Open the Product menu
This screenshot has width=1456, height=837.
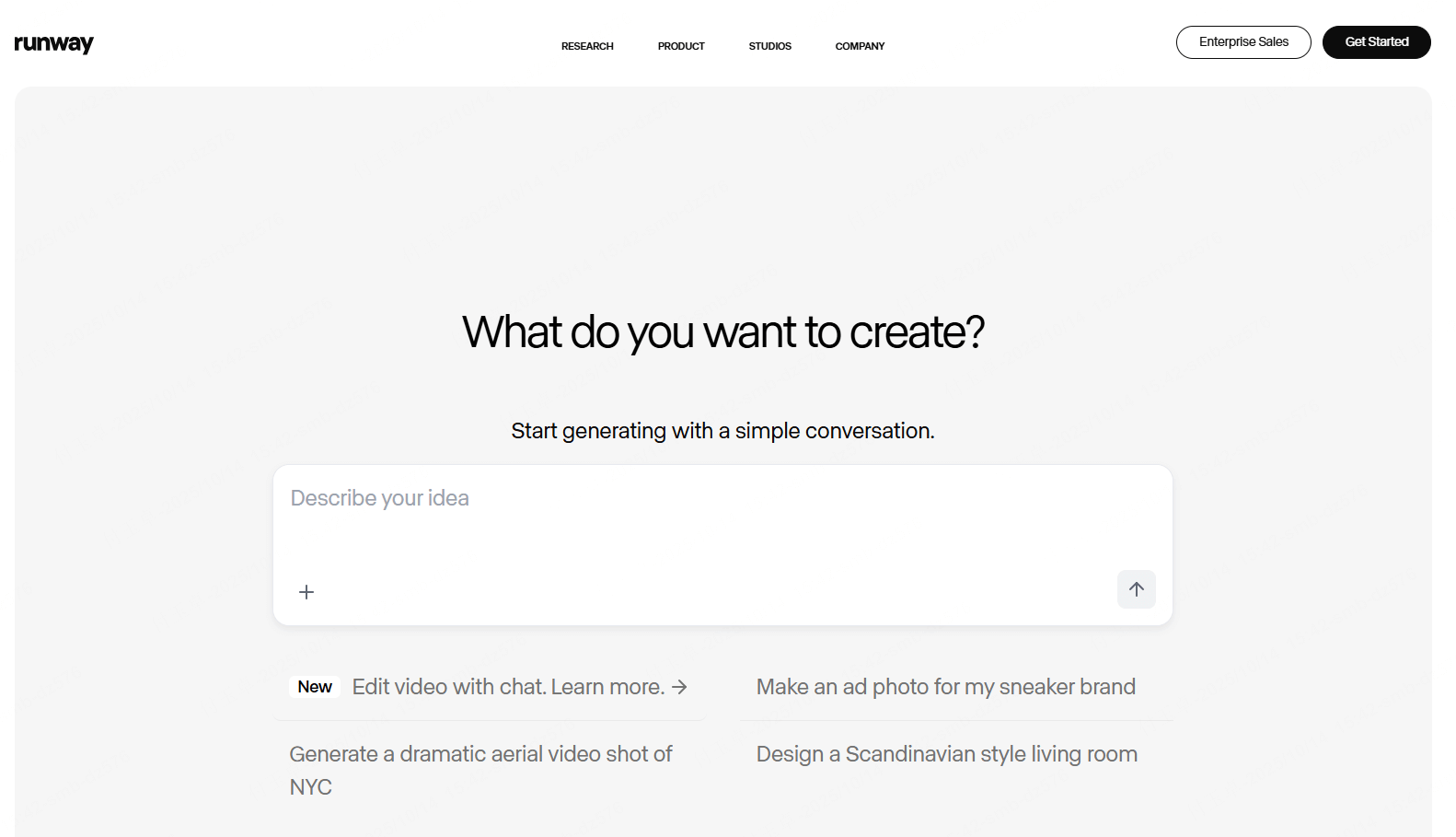click(x=681, y=46)
